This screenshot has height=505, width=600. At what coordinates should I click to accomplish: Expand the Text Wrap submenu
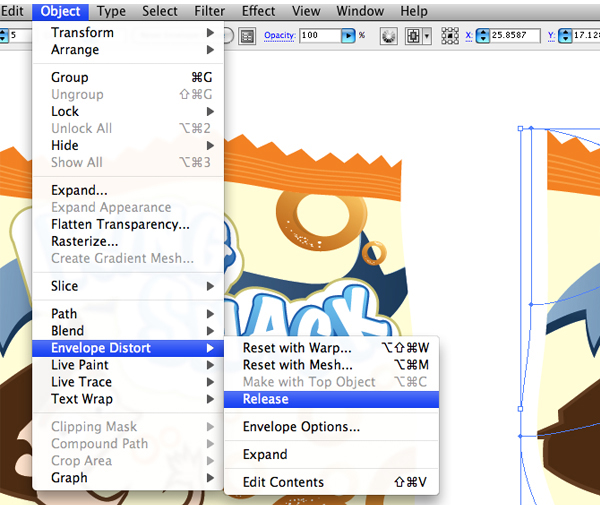[x=82, y=399]
